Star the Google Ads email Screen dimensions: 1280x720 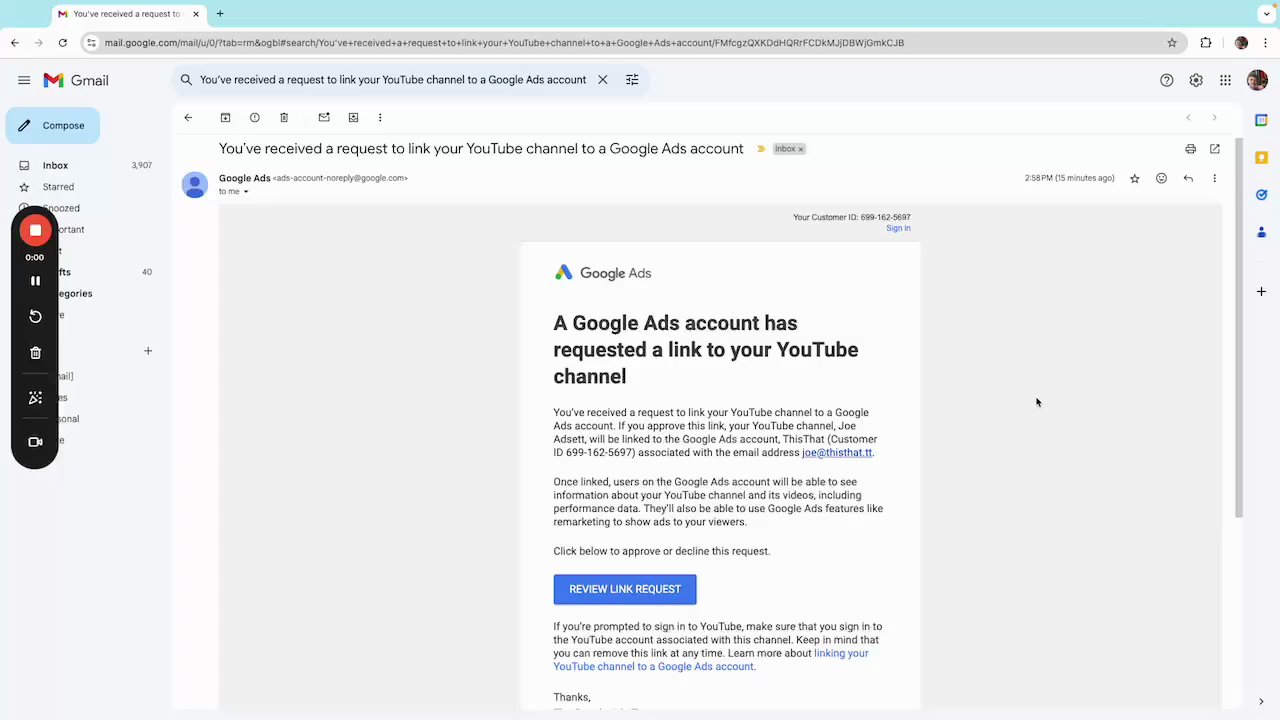pos(1135,178)
